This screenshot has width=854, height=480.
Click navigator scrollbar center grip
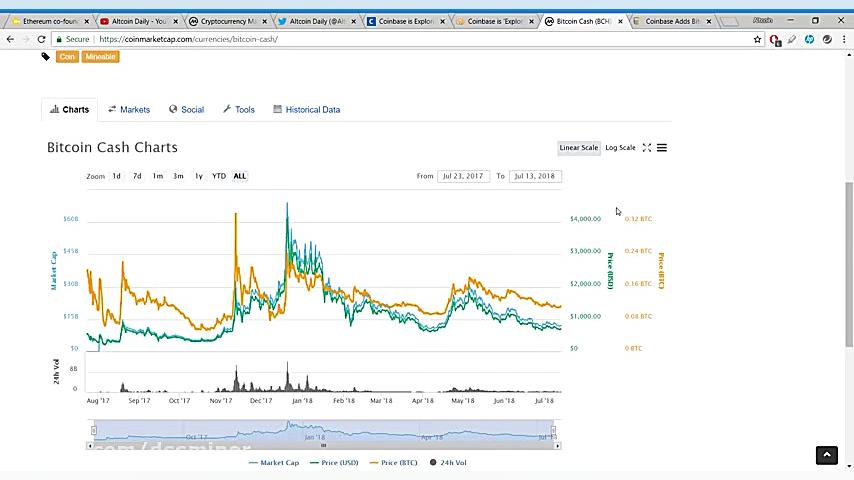click(324, 446)
